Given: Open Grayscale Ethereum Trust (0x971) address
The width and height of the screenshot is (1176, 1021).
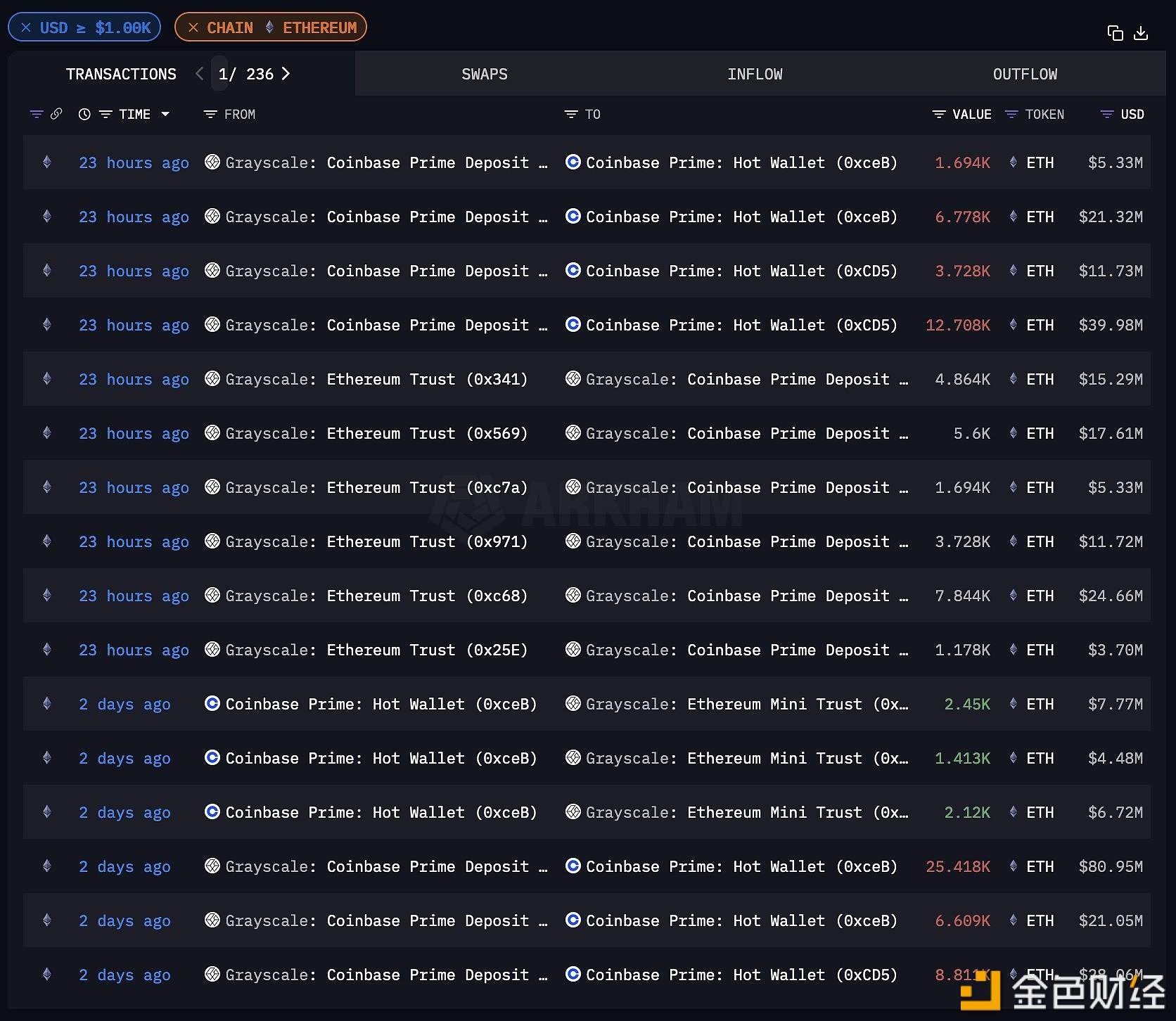Looking at the screenshot, I should pos(427,541).
